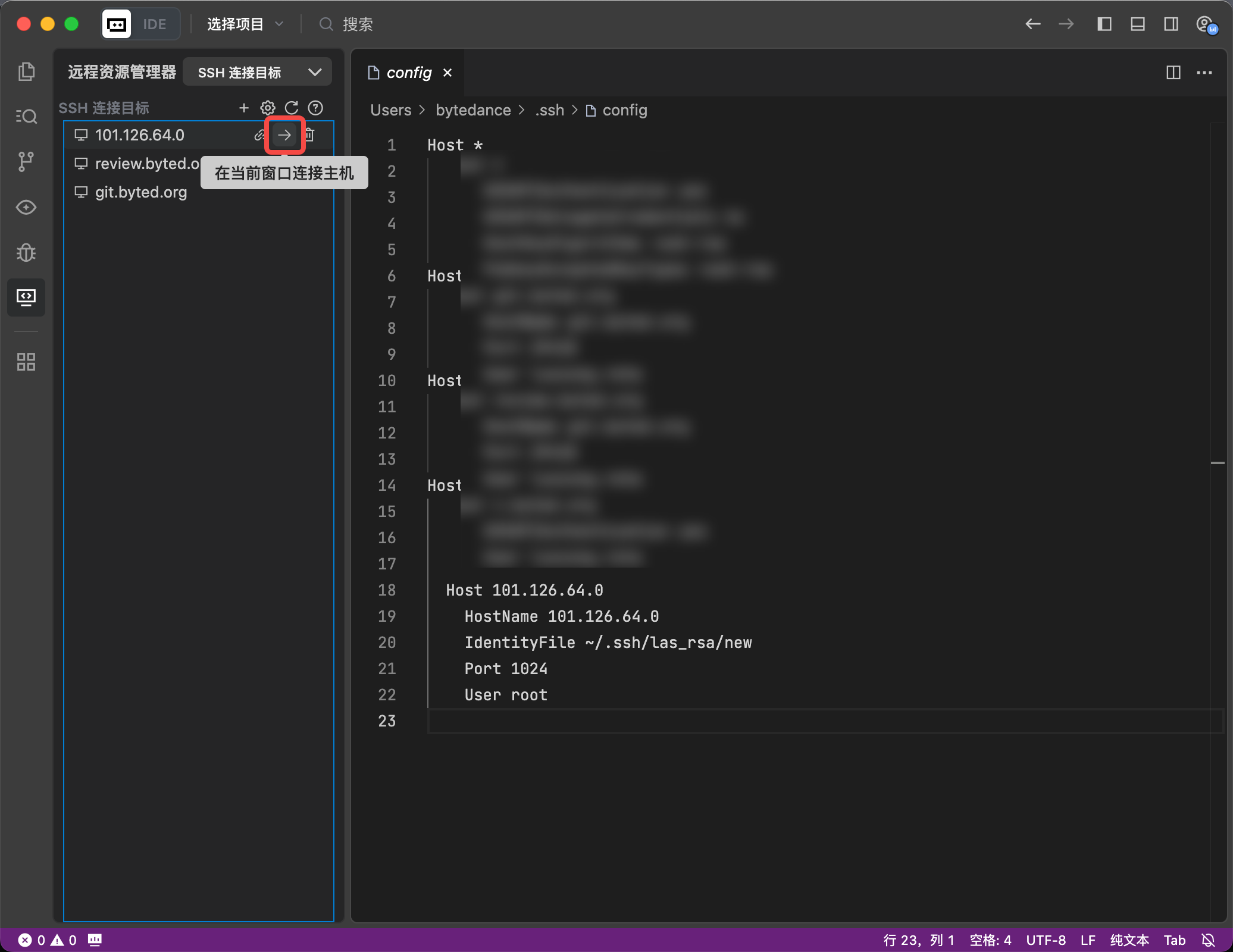Open the editor more actions ellipsis menu
This screenshot has height=952, width=1233.
click(1204, 73)
